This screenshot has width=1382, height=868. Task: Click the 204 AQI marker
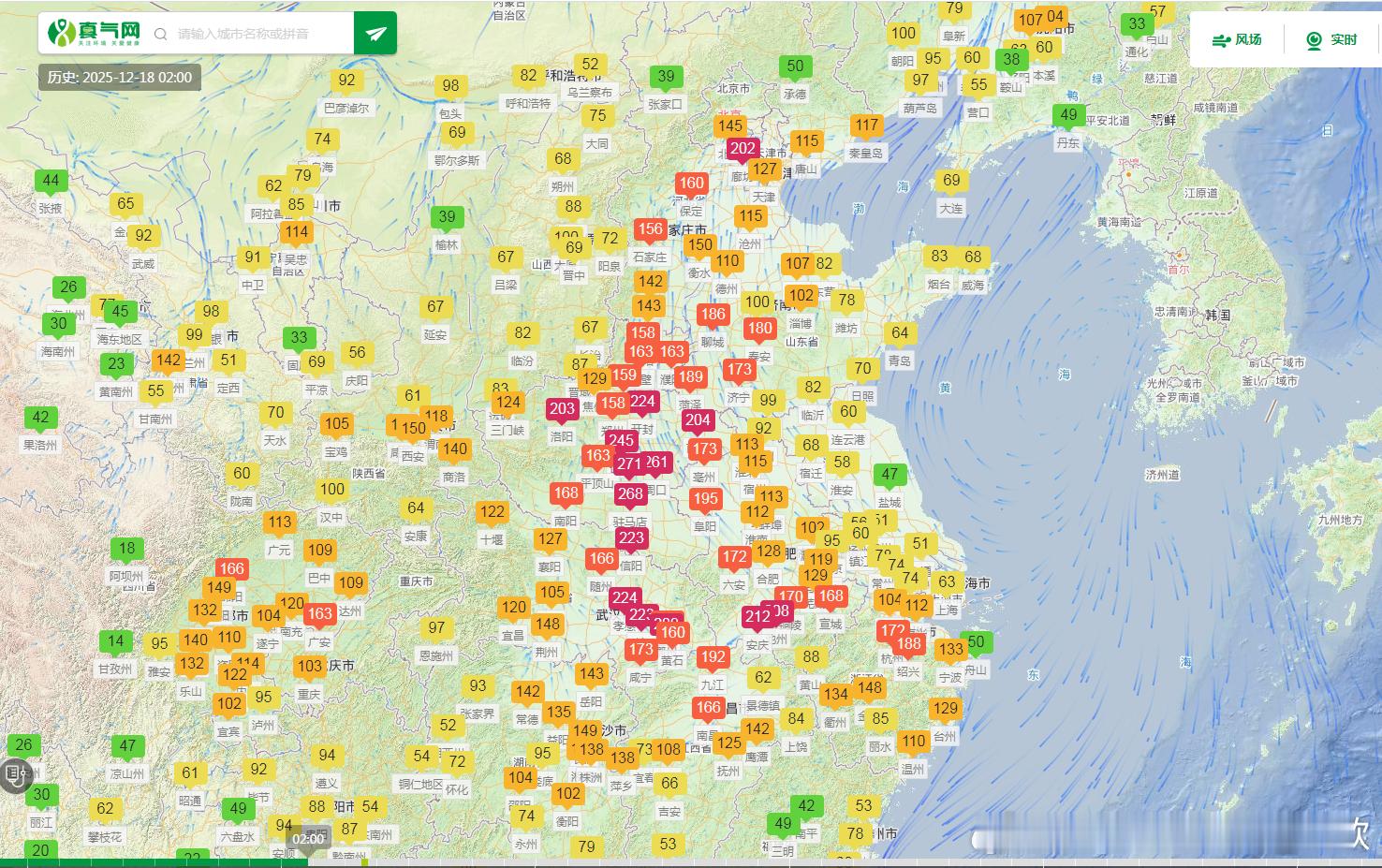(x=698, y=419)
